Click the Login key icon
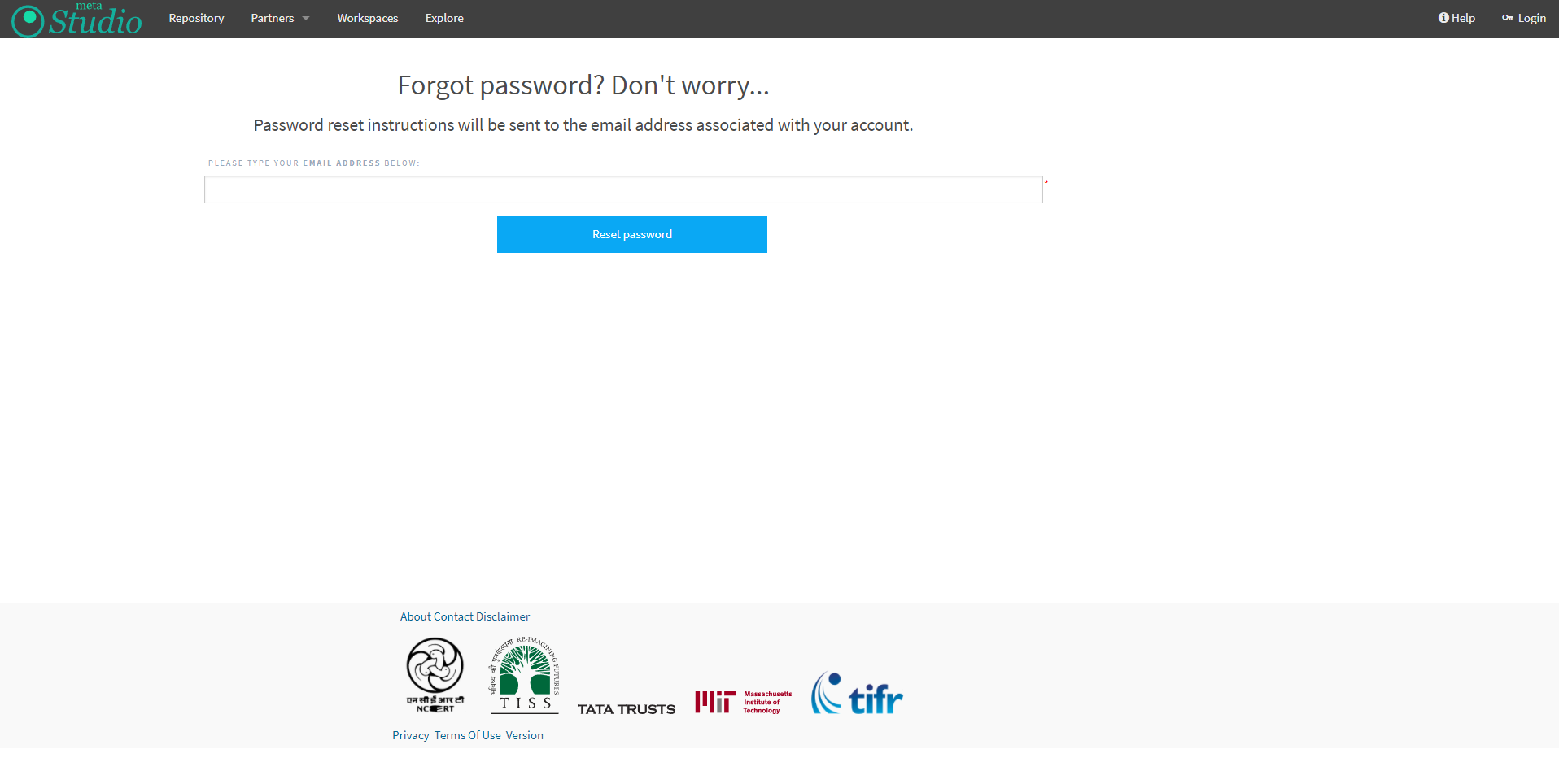 point(1507,18)
